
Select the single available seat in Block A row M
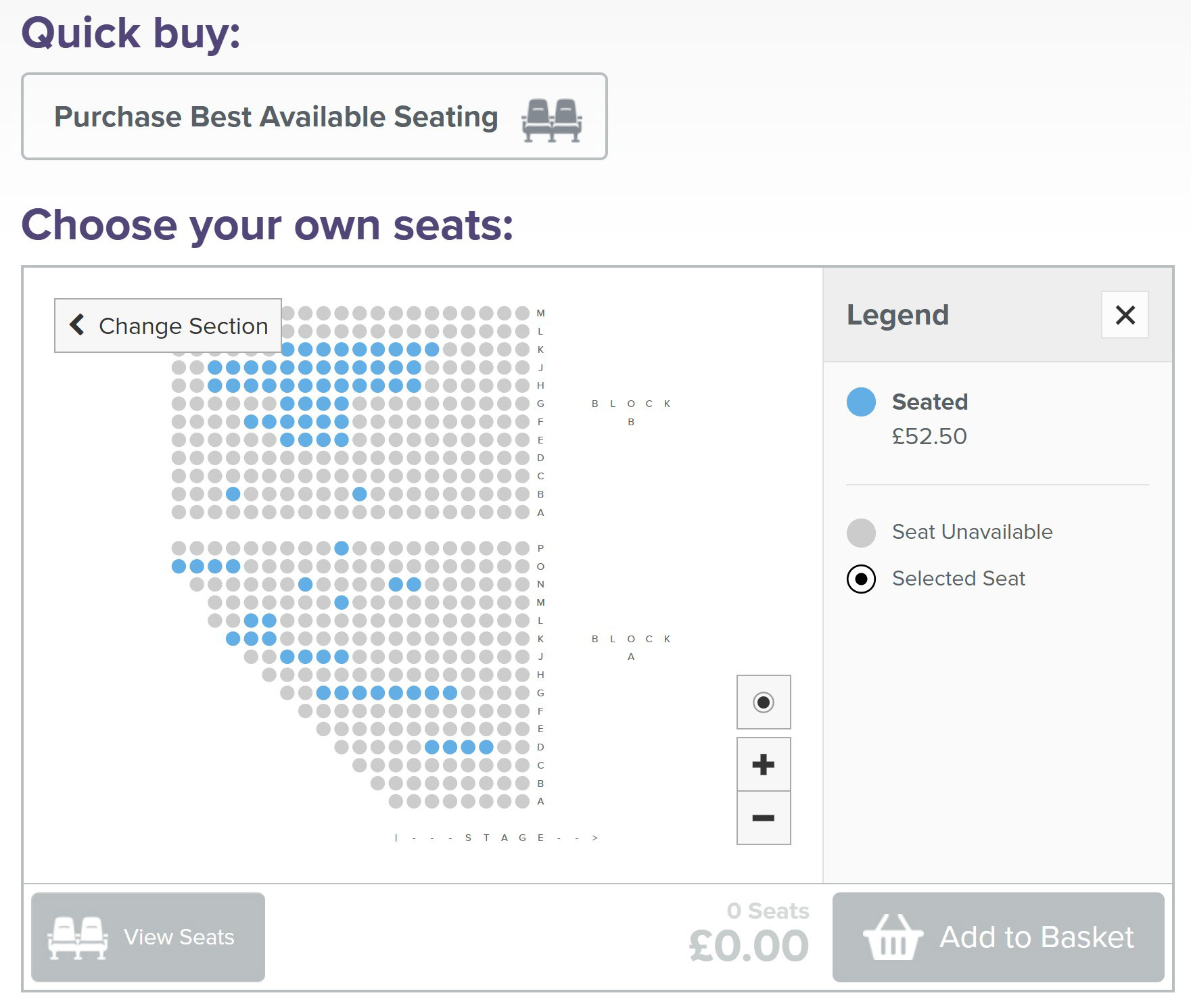pos(342,602)
